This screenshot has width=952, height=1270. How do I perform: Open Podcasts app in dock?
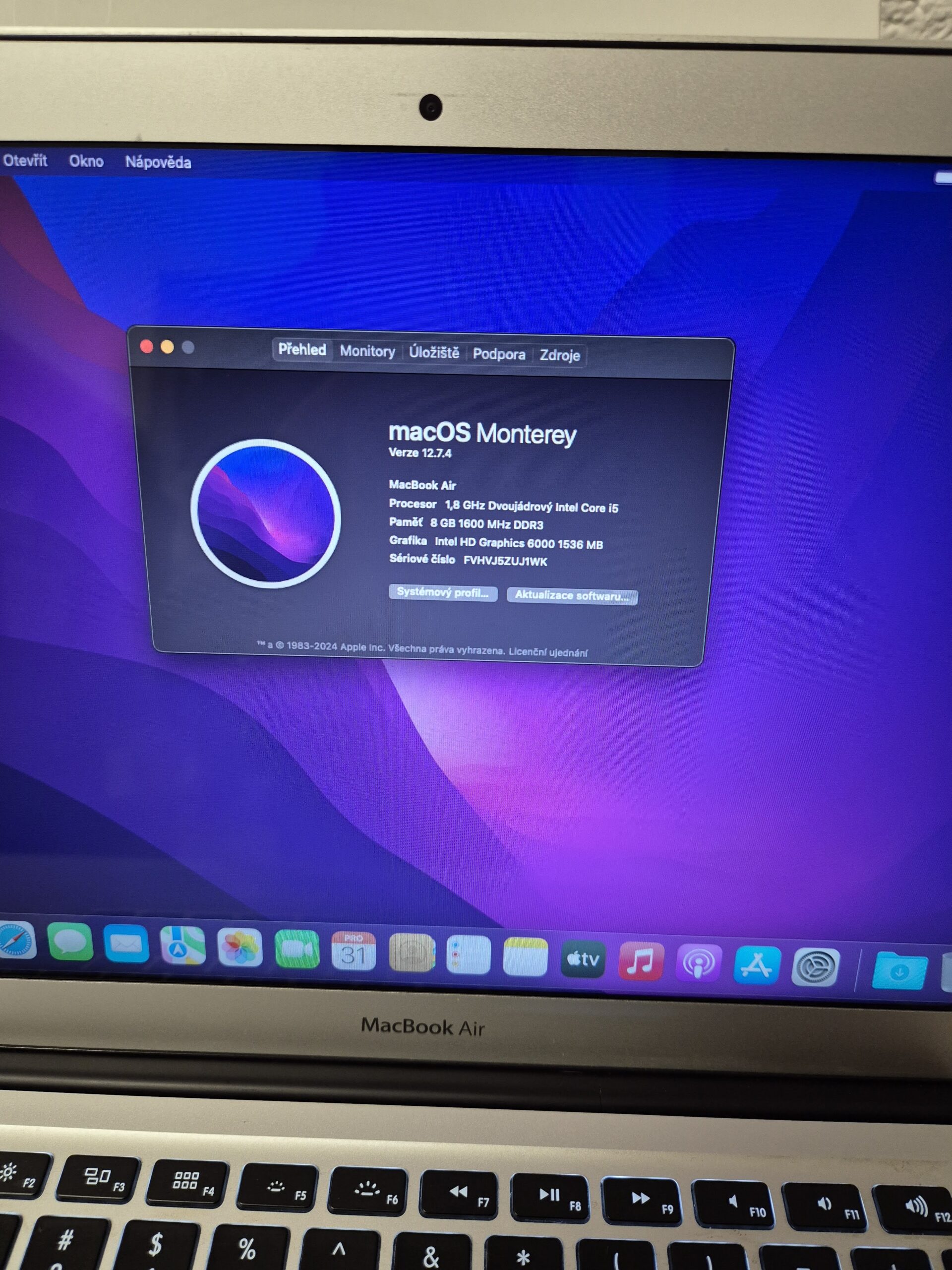pyautogui.click(x=698, y=962)
